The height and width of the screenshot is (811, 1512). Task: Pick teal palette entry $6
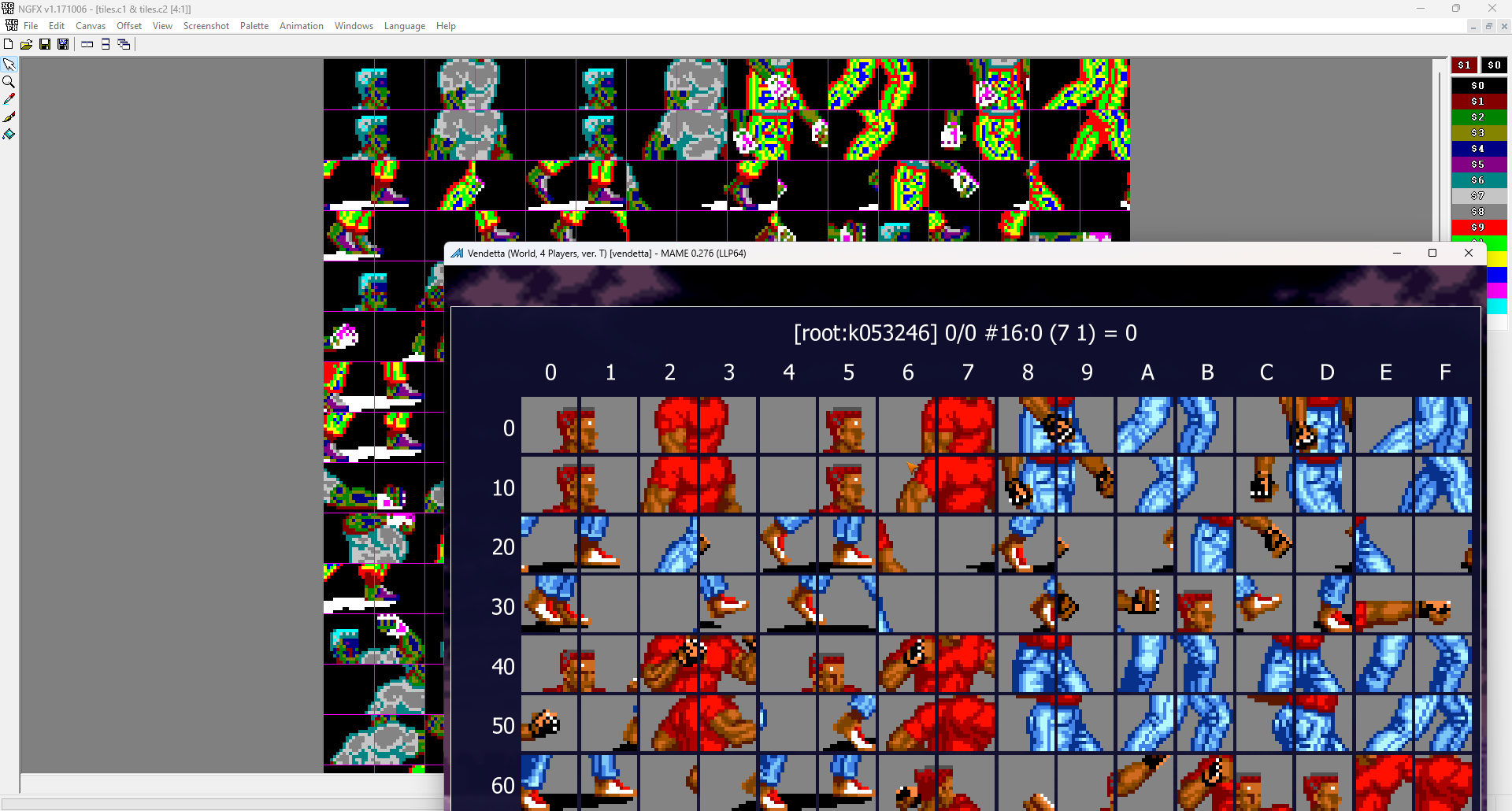[1478, 180]
